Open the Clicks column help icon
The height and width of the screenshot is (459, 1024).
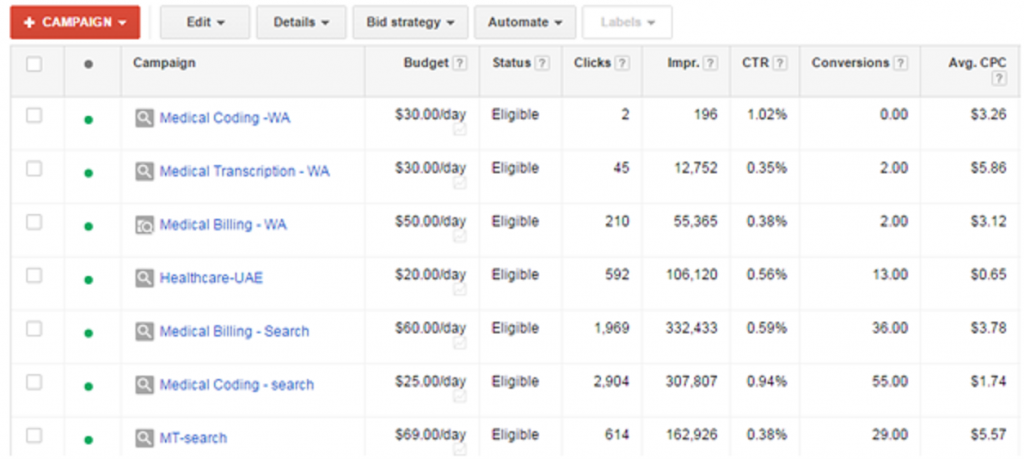click(x=622, y=63)
